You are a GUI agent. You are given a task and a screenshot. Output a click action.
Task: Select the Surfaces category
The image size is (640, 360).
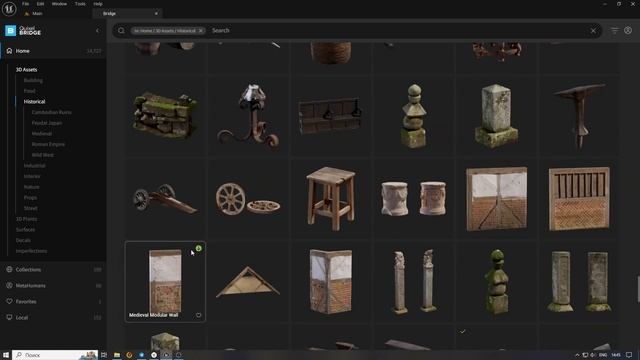(x=25, y=230)
